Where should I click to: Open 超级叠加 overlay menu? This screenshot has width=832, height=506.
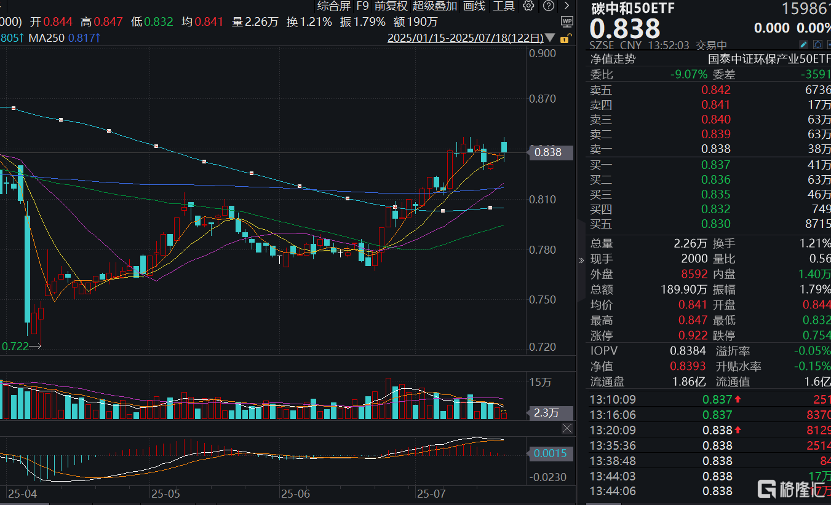tap(435, 6)
